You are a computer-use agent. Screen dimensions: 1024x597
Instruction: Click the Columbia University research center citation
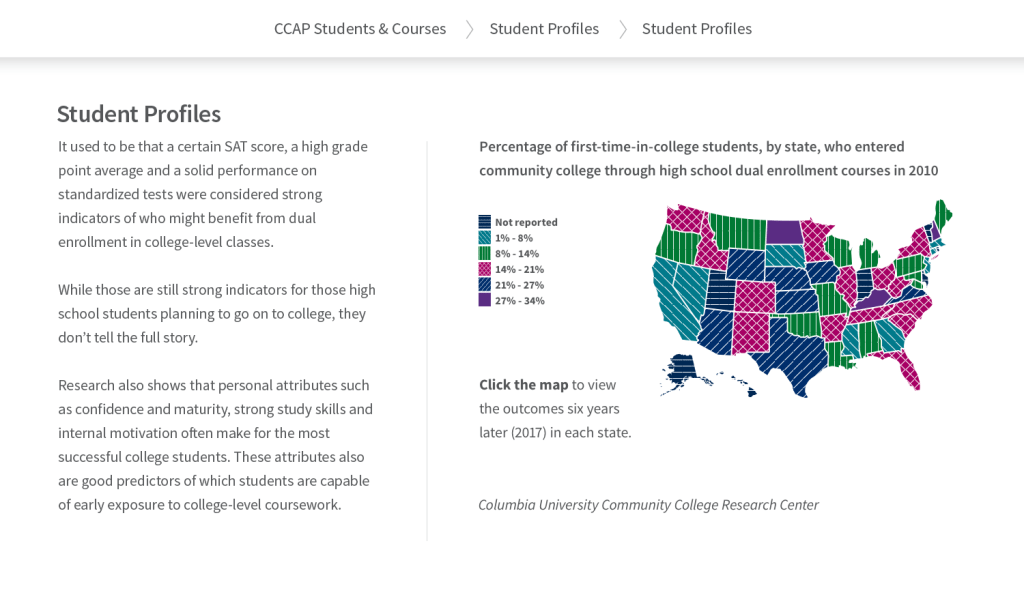pyautogui.click(x=648, y=504)
